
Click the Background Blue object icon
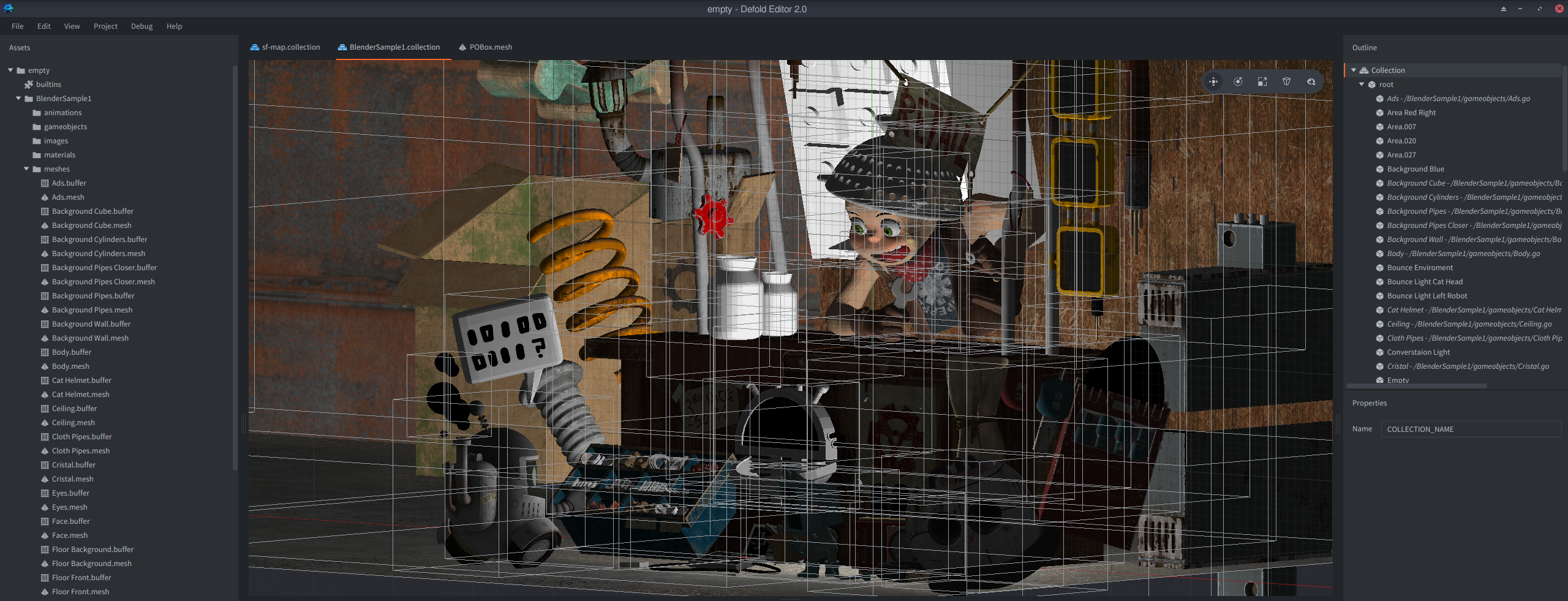(1380, 169)
